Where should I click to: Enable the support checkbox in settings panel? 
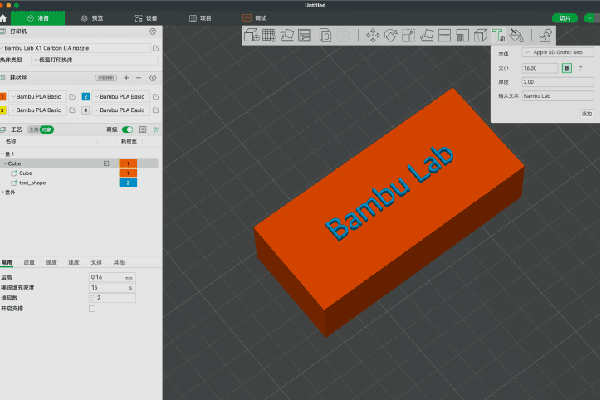click(92, 308)
